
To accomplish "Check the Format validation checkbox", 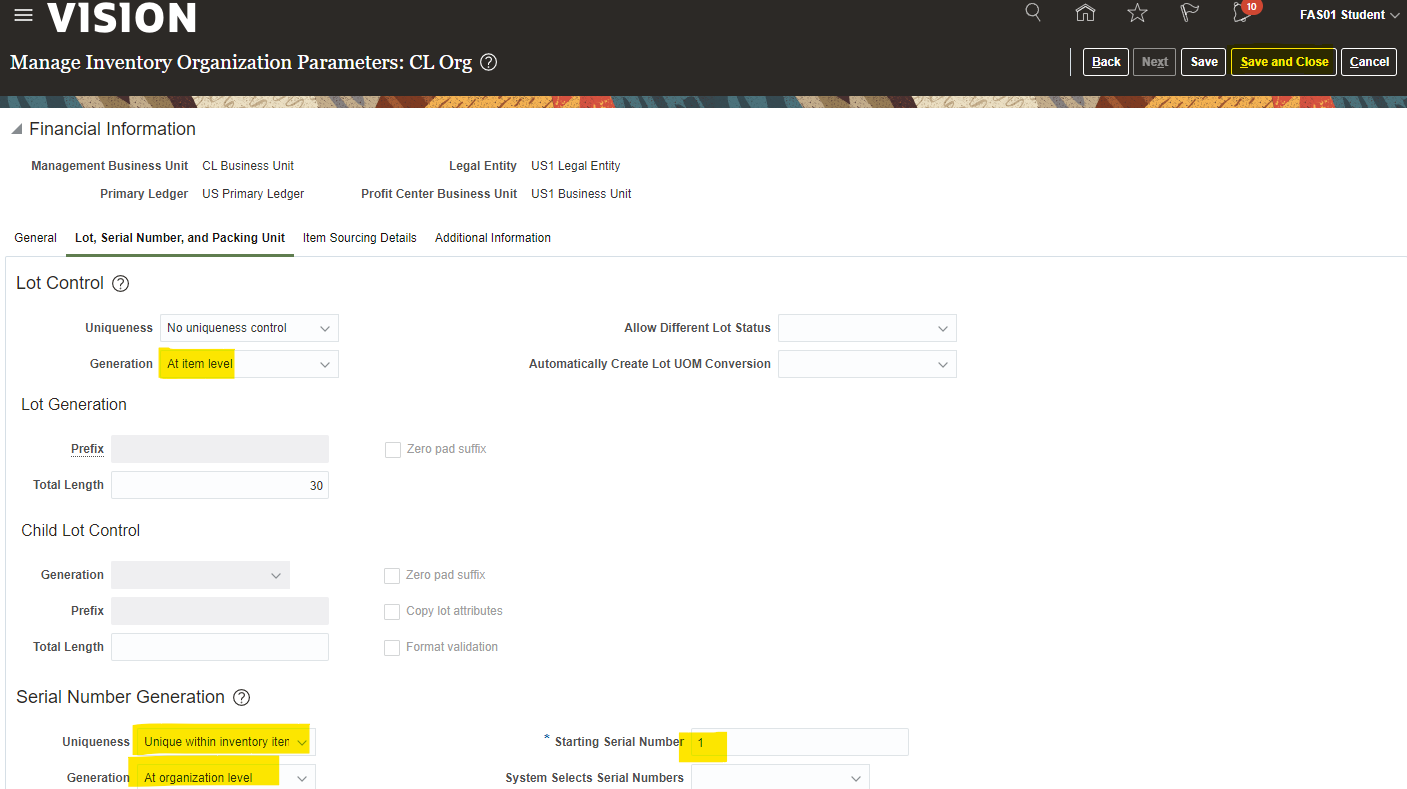I will tap(393, 648).
